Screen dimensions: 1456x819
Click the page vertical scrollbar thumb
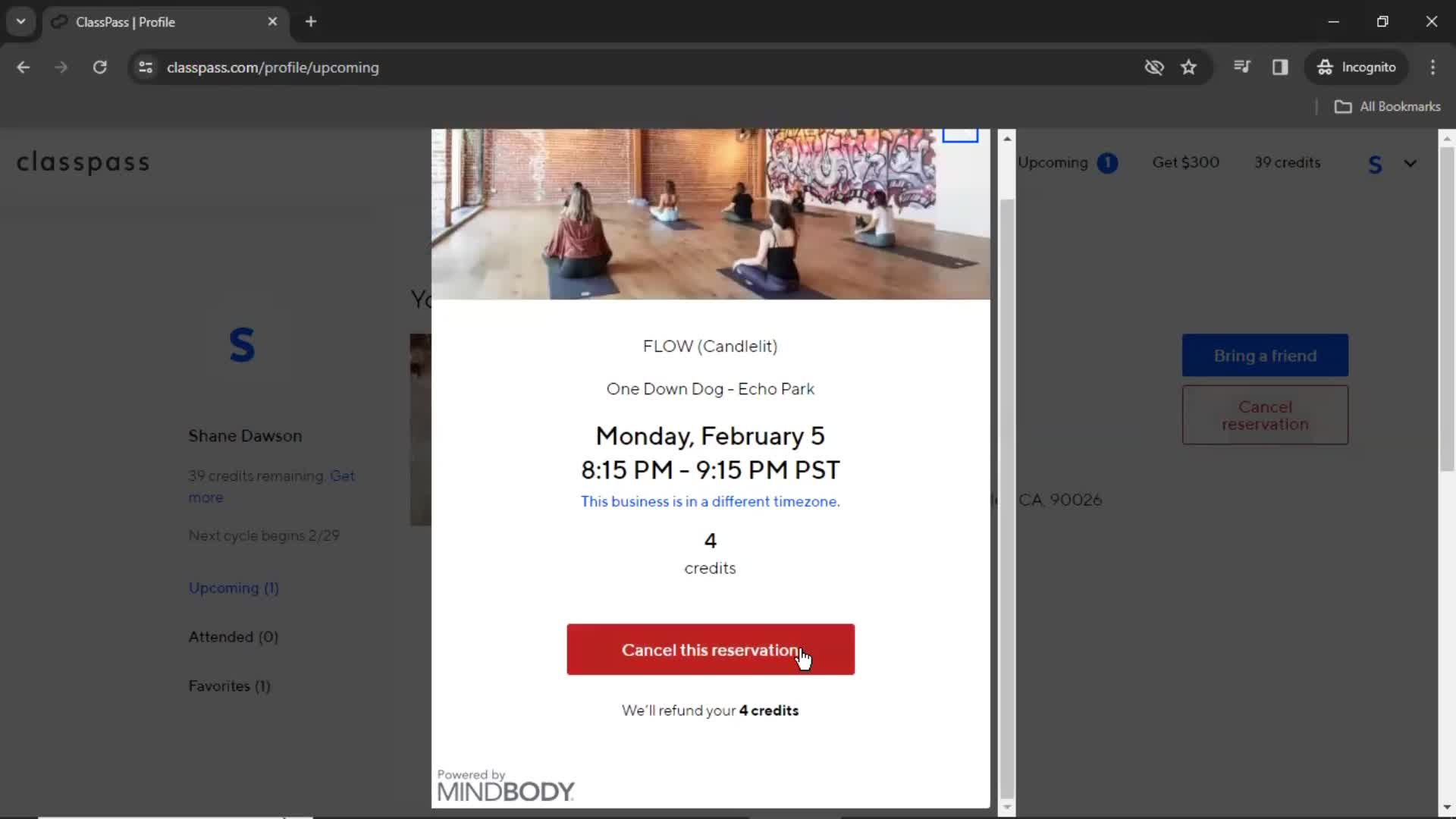coord(1447,309)
